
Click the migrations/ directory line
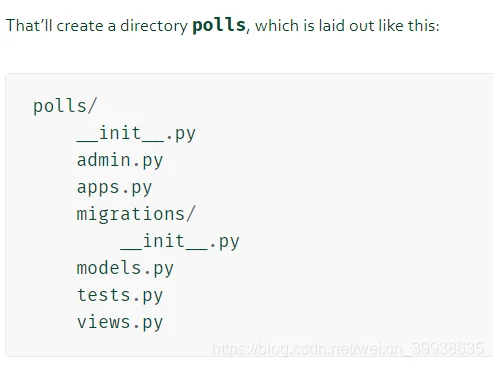(136, 214)
